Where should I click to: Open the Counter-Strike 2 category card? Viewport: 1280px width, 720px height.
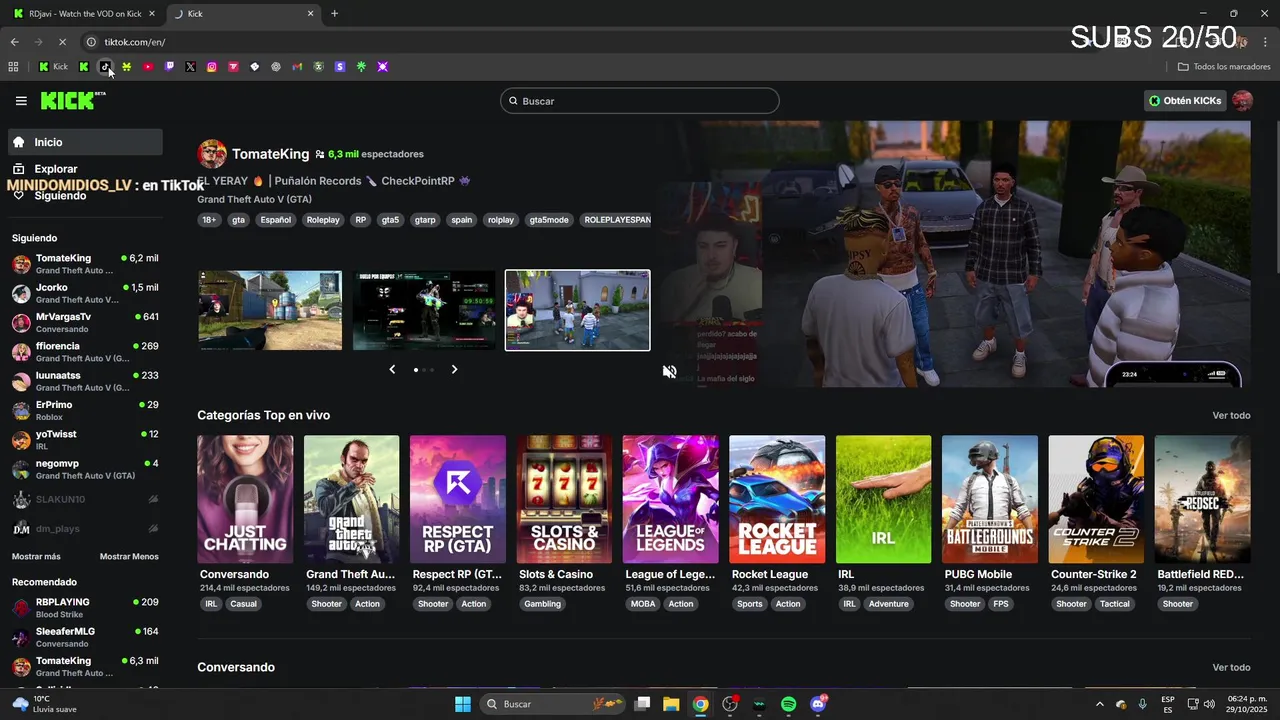[1096, 499]
